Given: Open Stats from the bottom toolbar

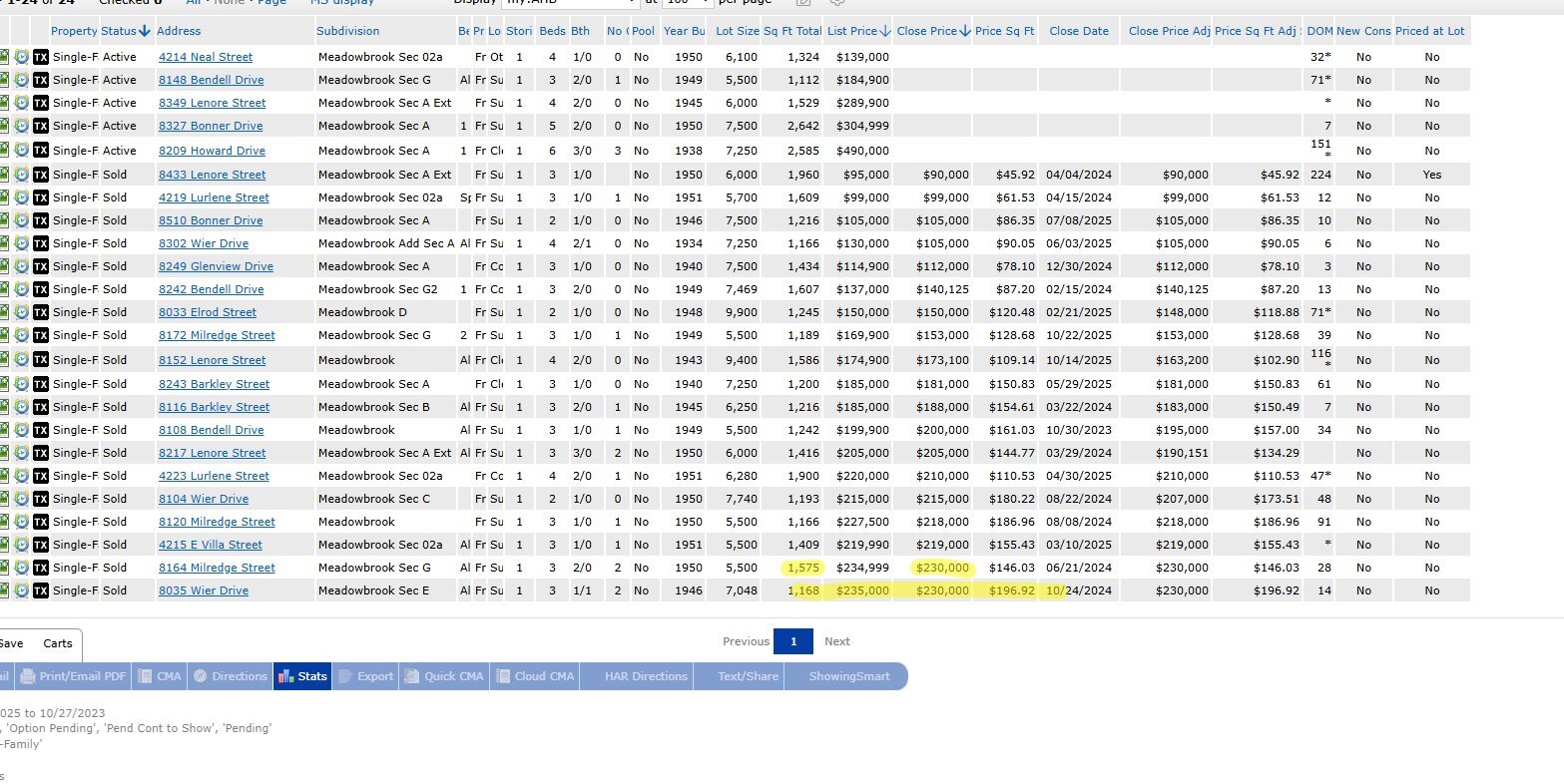Looking at the screenshot, I should [302, 676].
